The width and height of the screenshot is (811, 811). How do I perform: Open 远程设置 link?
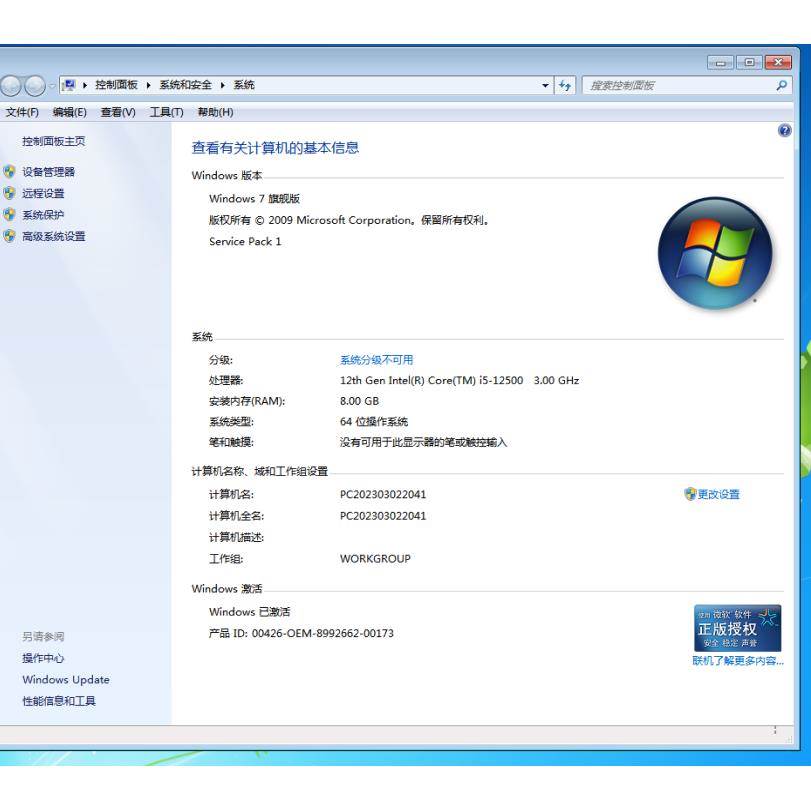tap(43, 193)
